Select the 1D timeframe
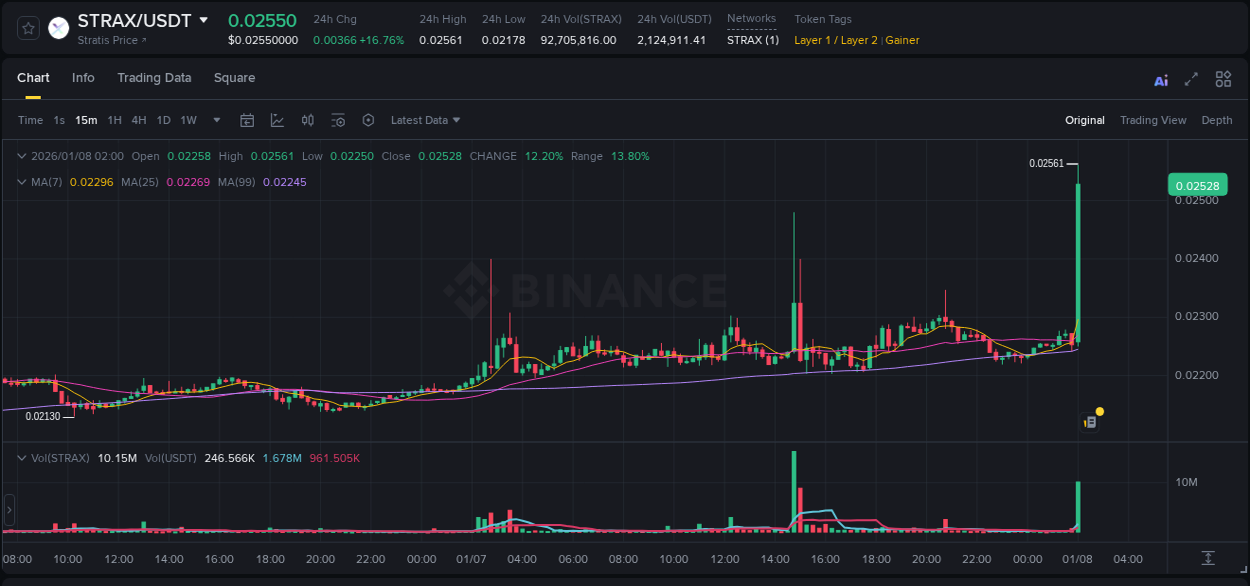The width and height of the screenshot is (1250, 586). click(x=163, y=119)
